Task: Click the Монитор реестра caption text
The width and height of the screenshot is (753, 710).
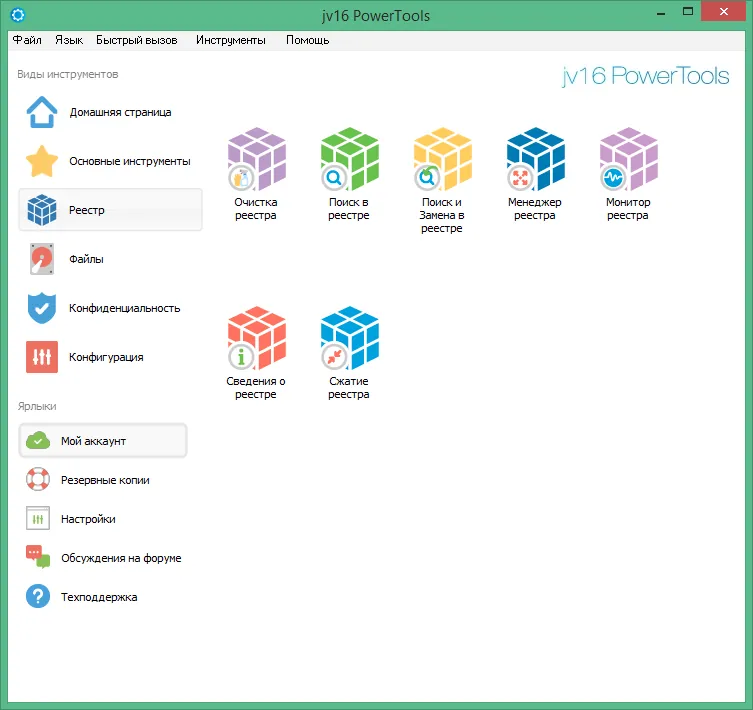Action: [628, 208]
